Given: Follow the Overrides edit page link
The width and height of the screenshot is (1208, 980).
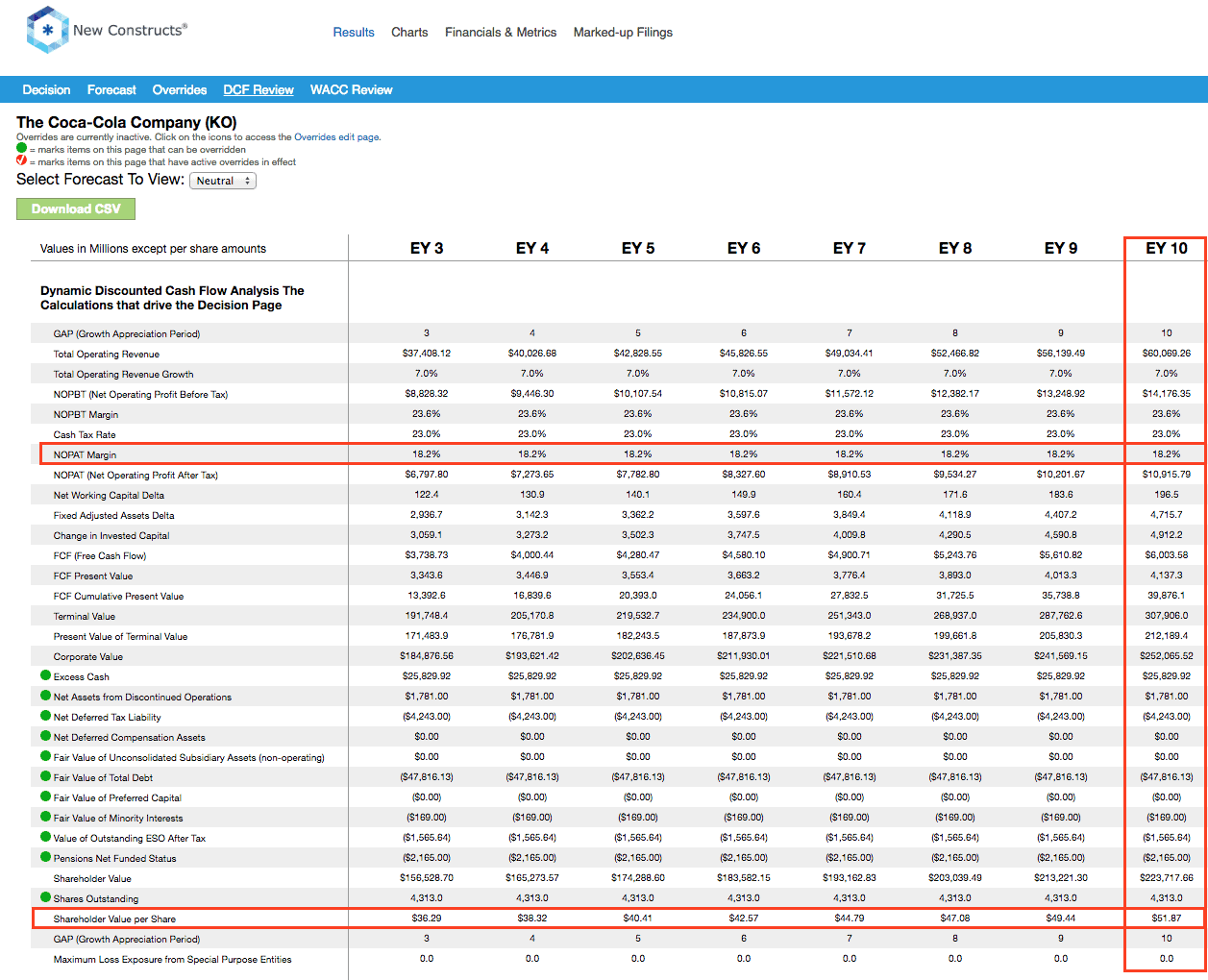Looking at the screenshot, I should coord(336,137).
